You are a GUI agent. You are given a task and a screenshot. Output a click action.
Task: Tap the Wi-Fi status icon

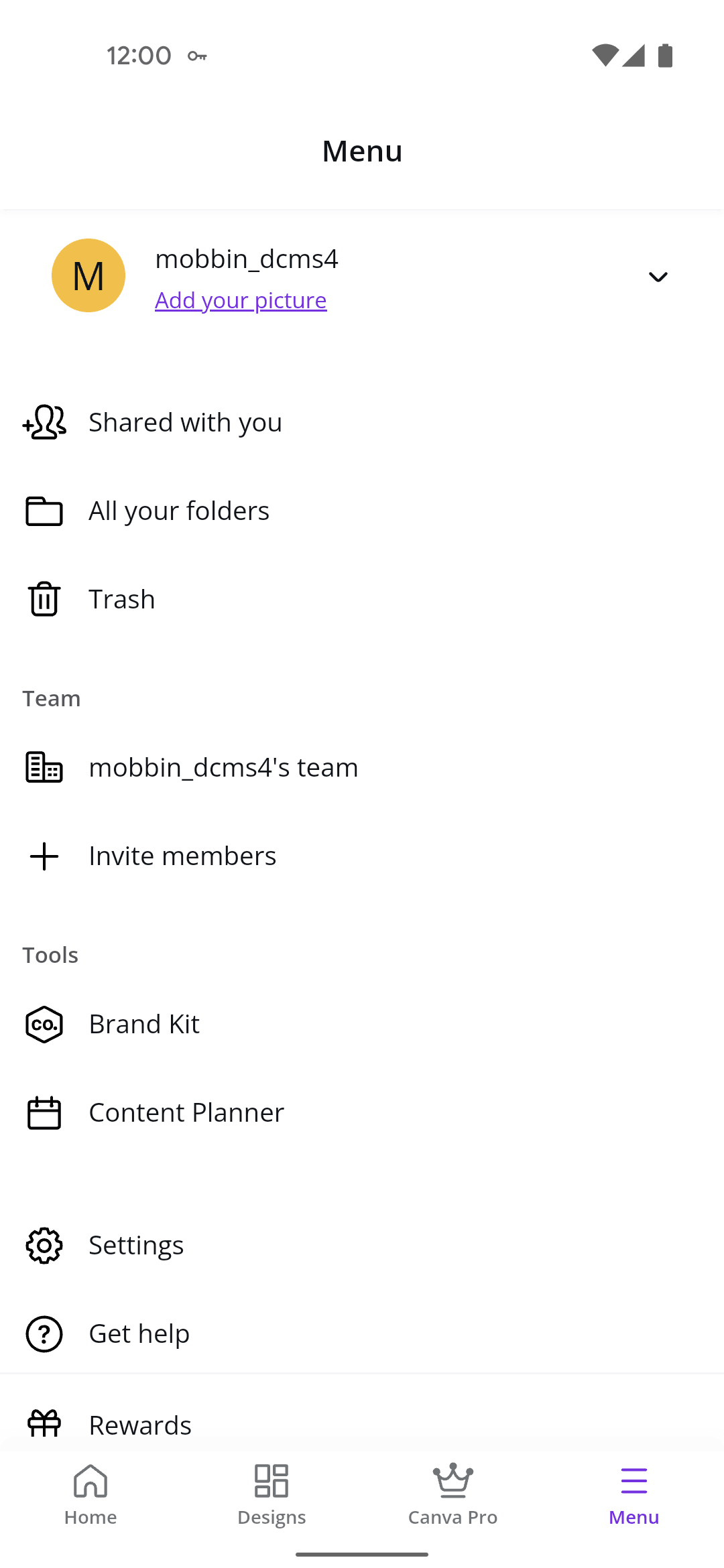pyautogui.click(x=605, y=56)
